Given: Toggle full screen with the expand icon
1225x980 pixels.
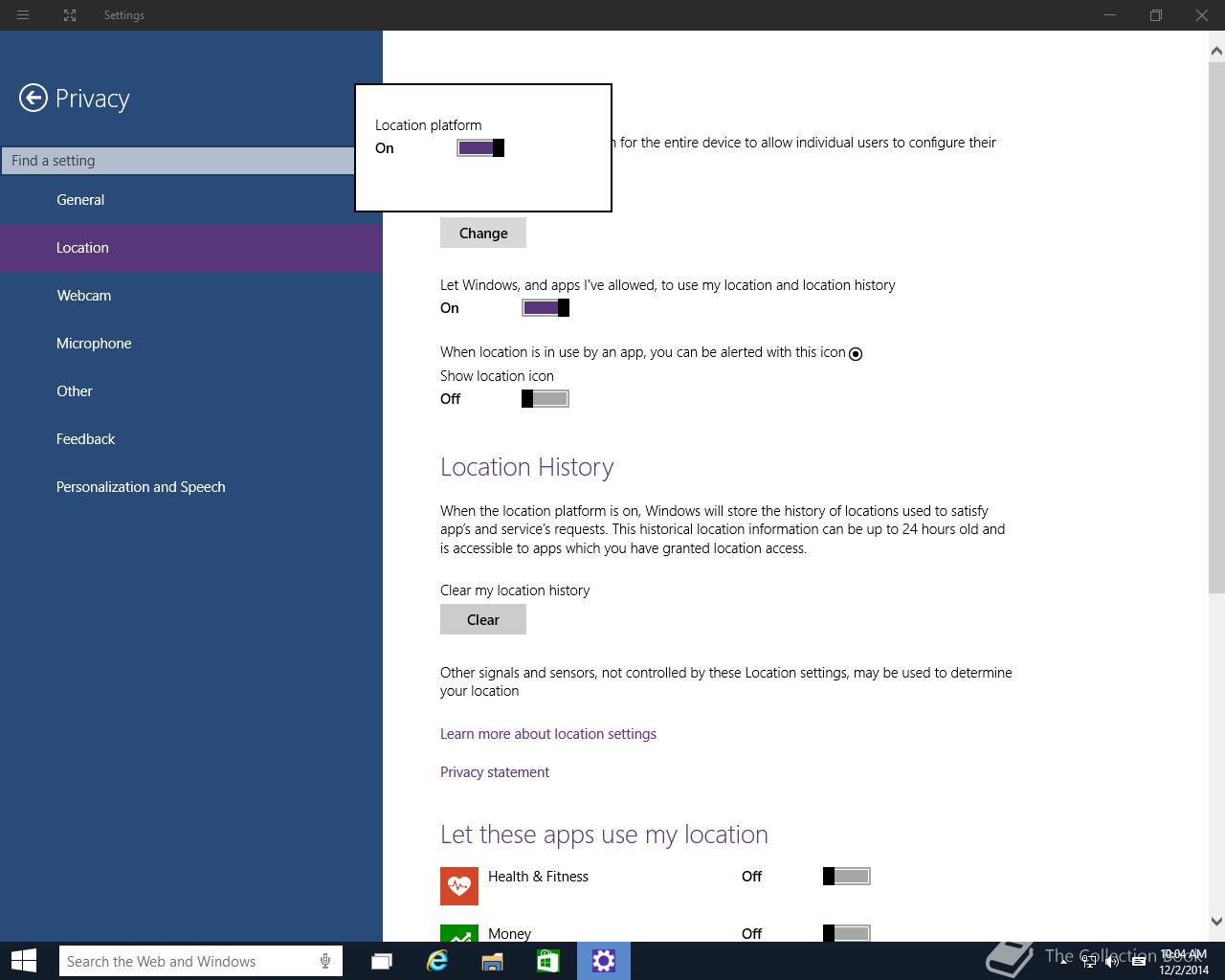Looking at the screenshot, I should (70, 15).
